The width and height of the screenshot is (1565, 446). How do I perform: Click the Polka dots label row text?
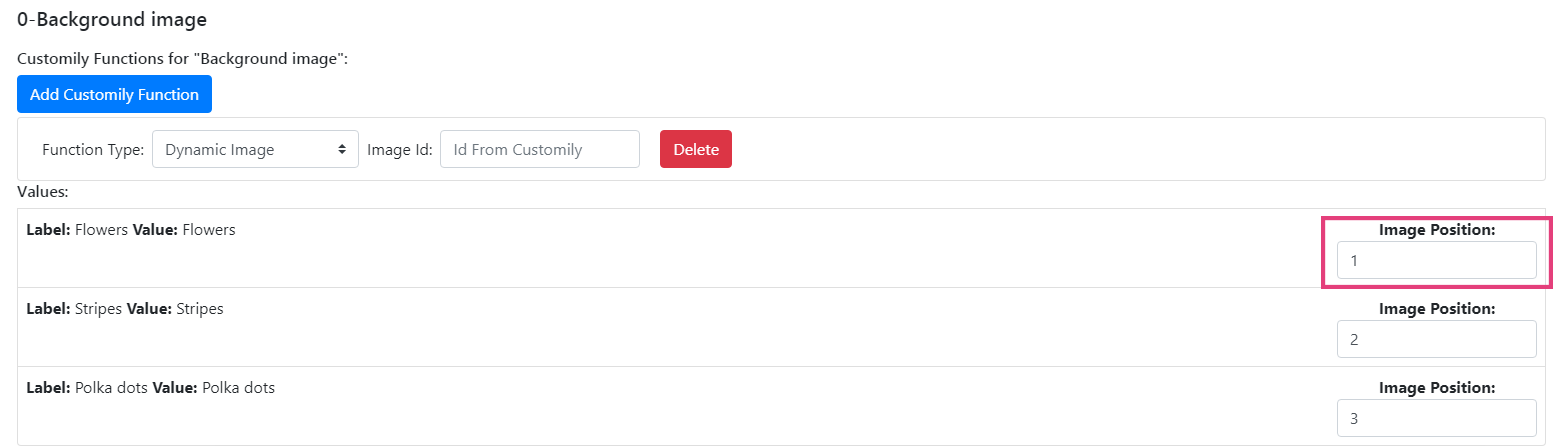pos(151,388)
